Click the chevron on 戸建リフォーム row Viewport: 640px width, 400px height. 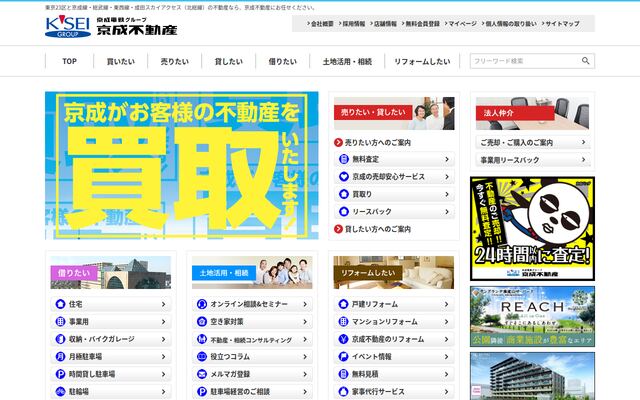click(447, 304)
